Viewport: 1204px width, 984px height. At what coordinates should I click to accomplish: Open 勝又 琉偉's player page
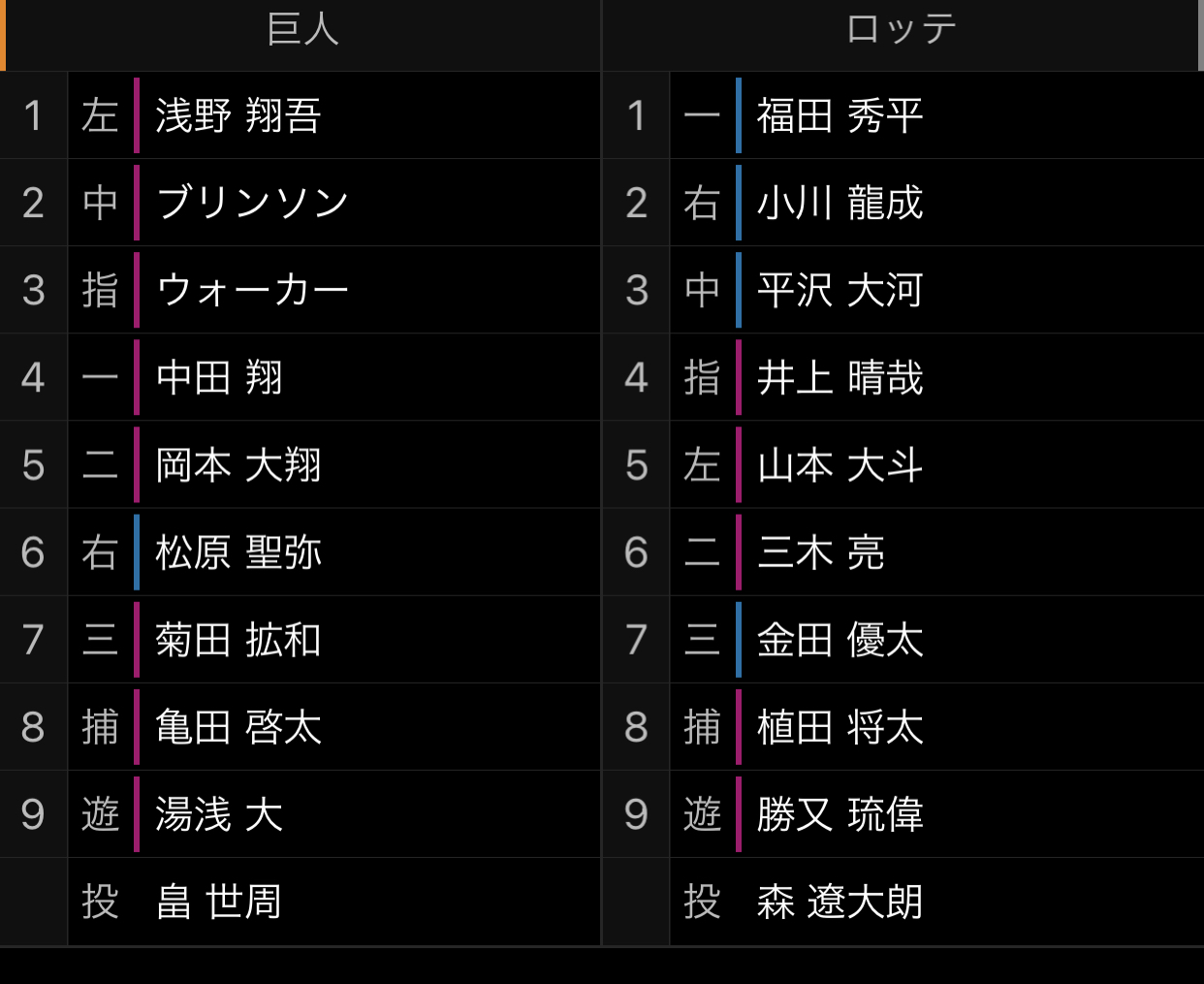pyautogui.click(x=840, y=814)
